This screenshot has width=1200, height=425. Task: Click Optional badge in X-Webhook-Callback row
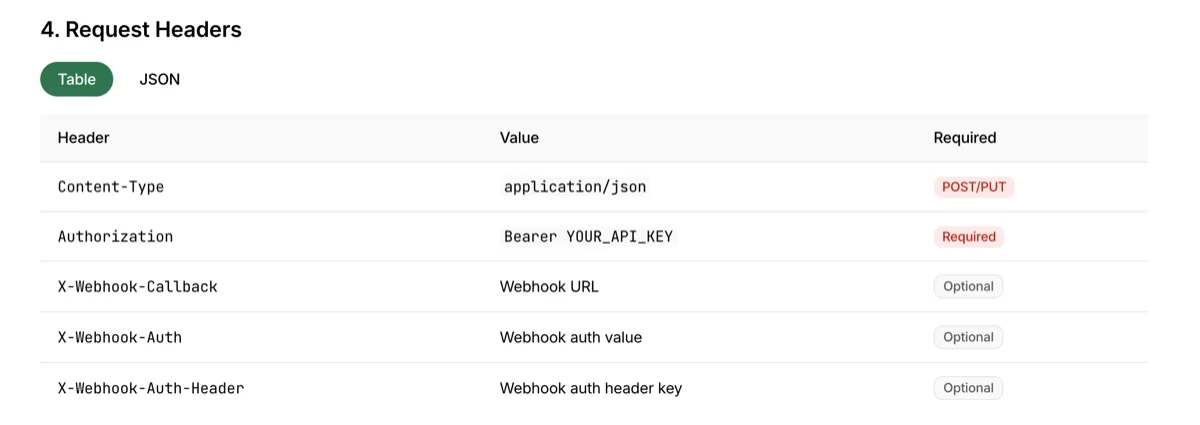coord(968,287)
